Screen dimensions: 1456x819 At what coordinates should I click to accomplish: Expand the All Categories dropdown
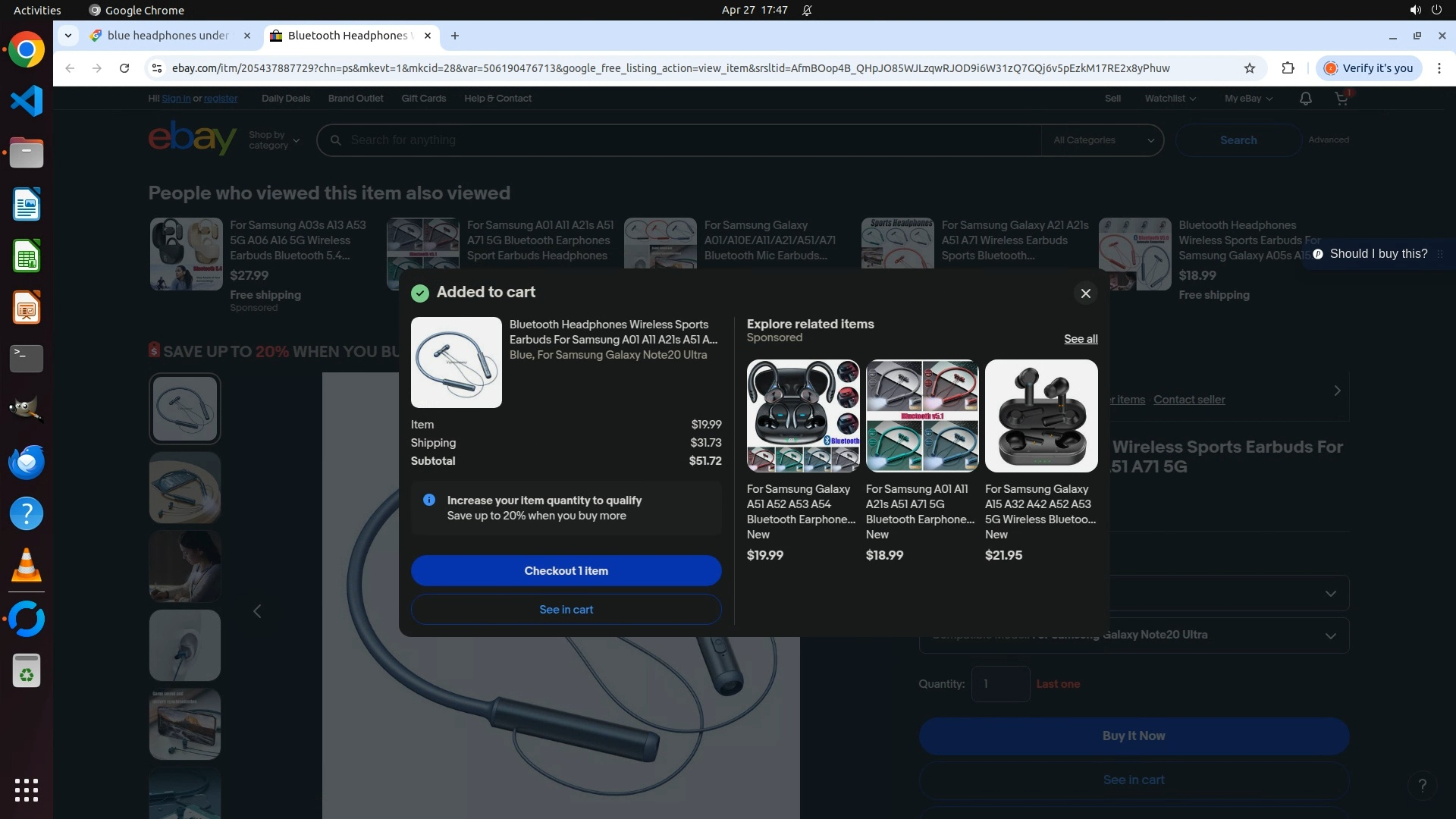click(1102, 140)
